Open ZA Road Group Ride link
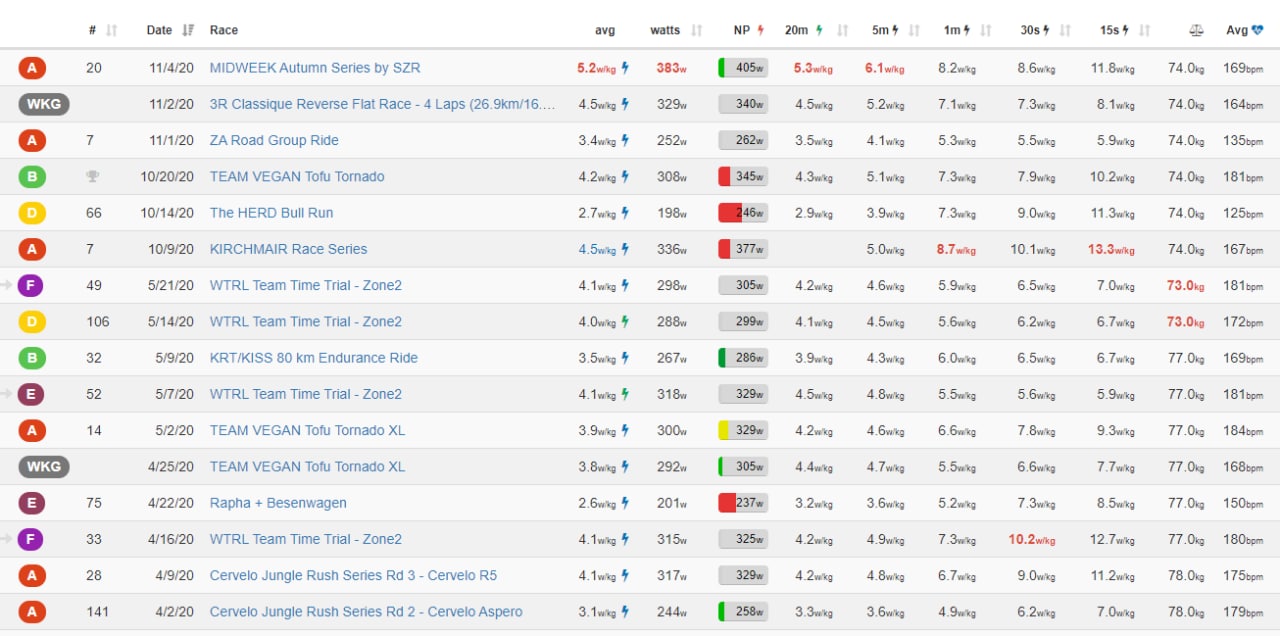The image size is (1280, 636). point(274,140)
